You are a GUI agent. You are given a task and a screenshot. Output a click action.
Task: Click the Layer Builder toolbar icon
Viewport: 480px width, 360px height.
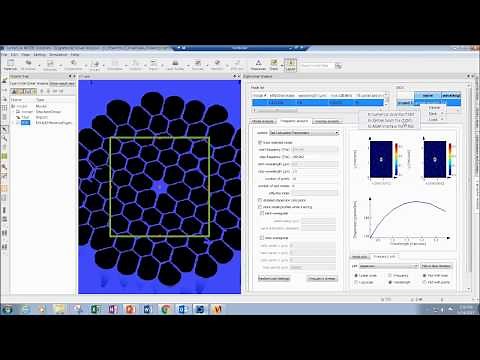point(175,64)
